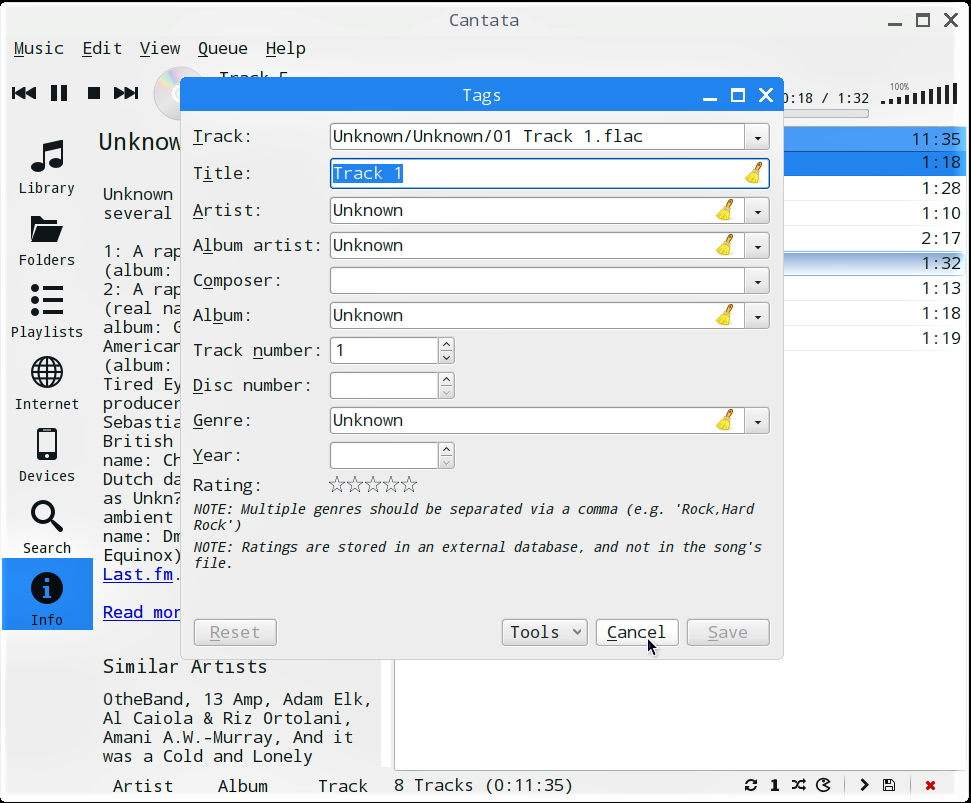Open the Last.fm link
The width and height of the screenshot is (971, 803).
(138, 575)
